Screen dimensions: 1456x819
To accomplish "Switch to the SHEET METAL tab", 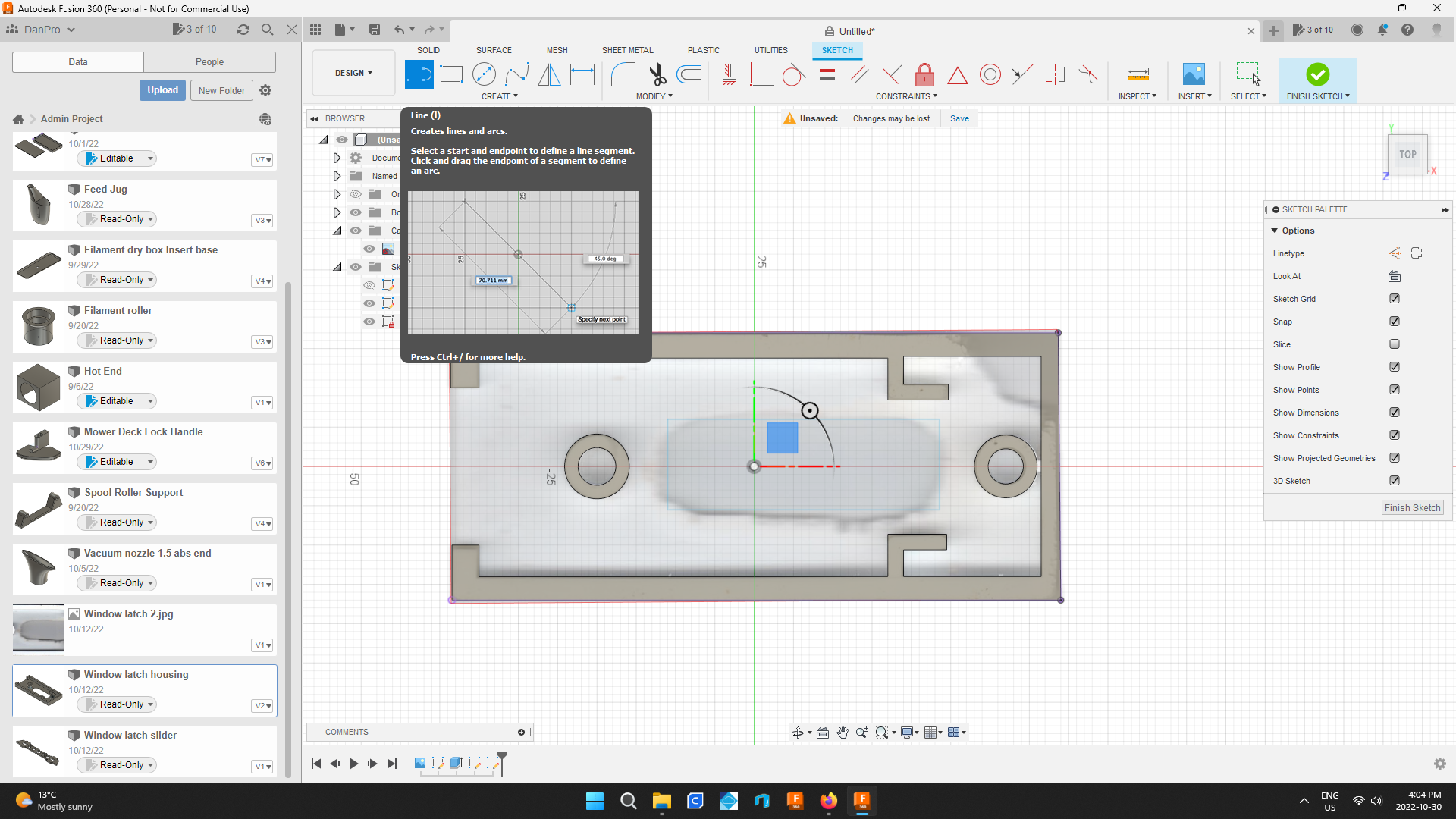I will pyautogui.click(x=627, y=50).
